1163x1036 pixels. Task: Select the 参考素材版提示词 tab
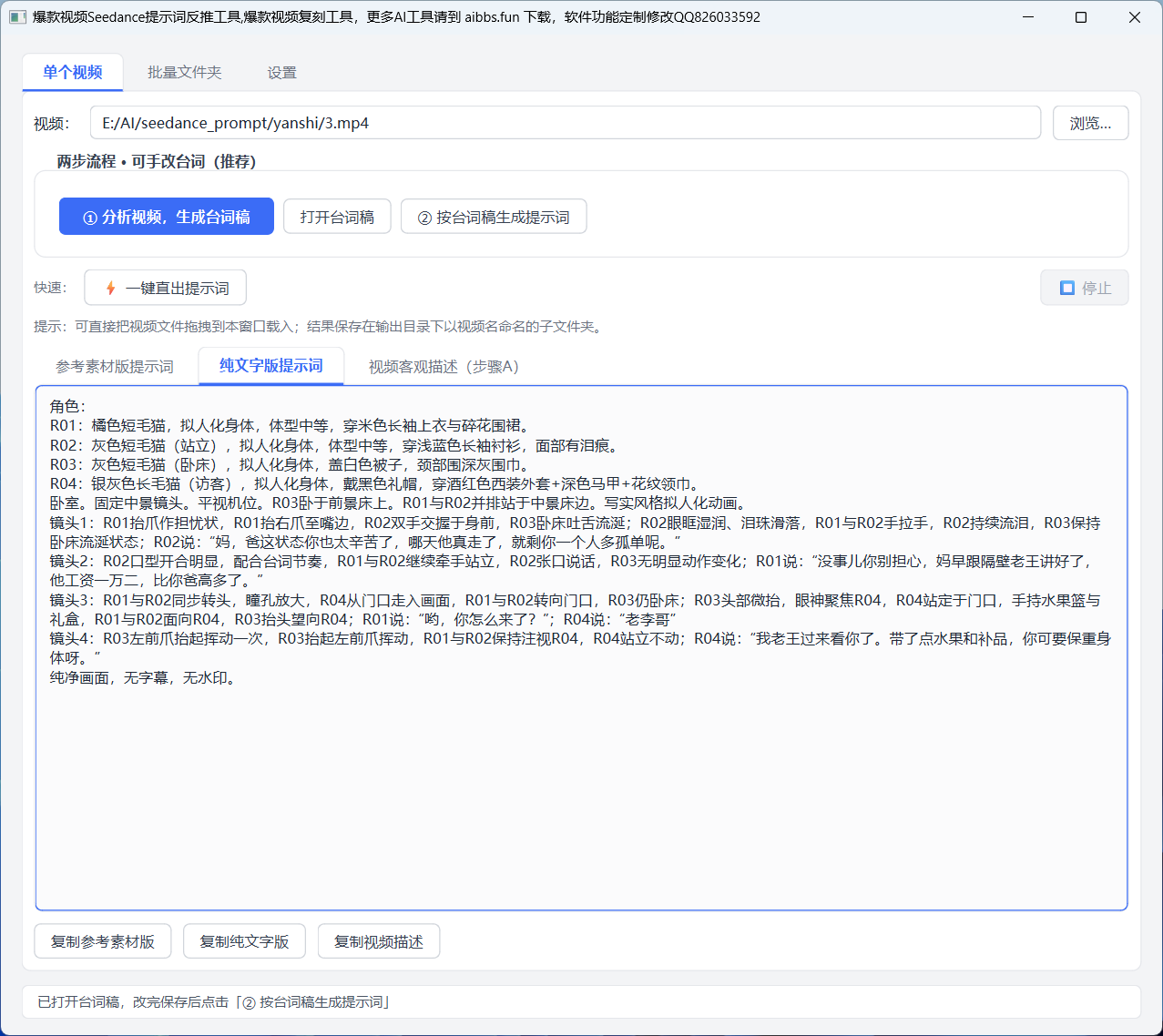pos(115,366)
